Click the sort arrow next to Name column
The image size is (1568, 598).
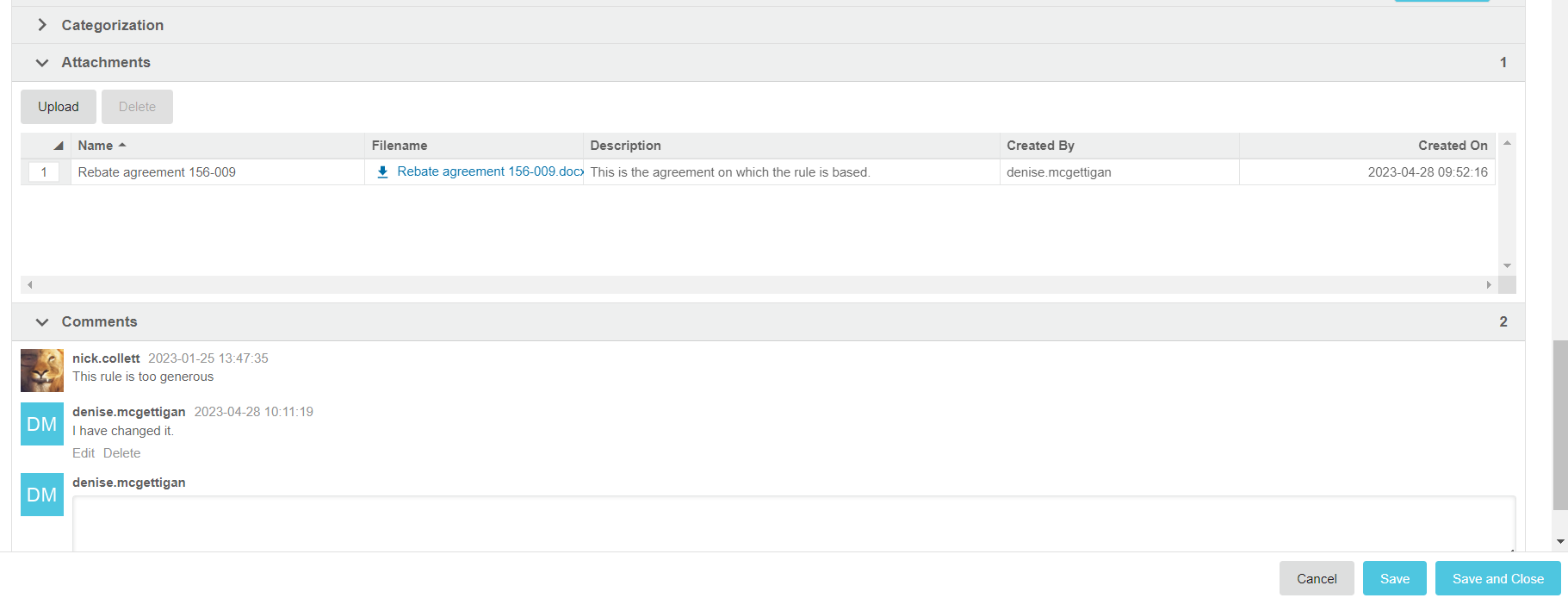click(122, 146)
